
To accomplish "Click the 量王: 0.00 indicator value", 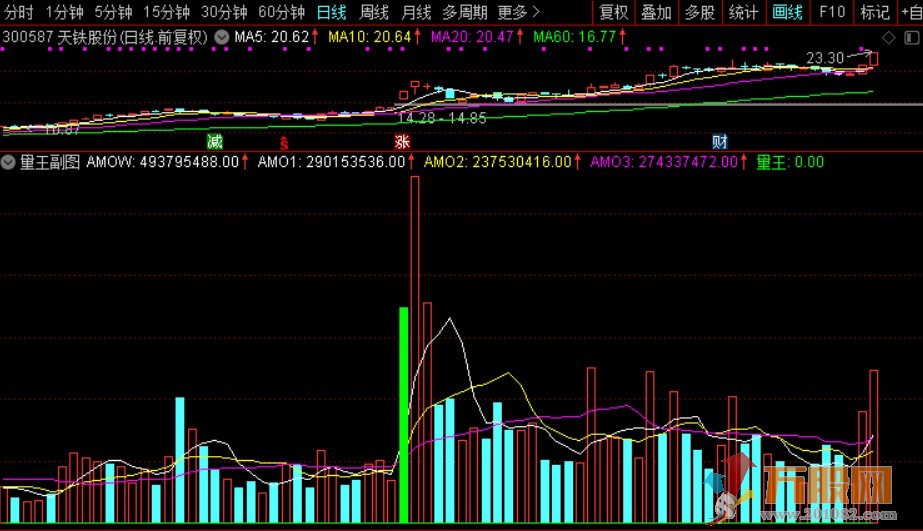I will (x=790, y=162).
